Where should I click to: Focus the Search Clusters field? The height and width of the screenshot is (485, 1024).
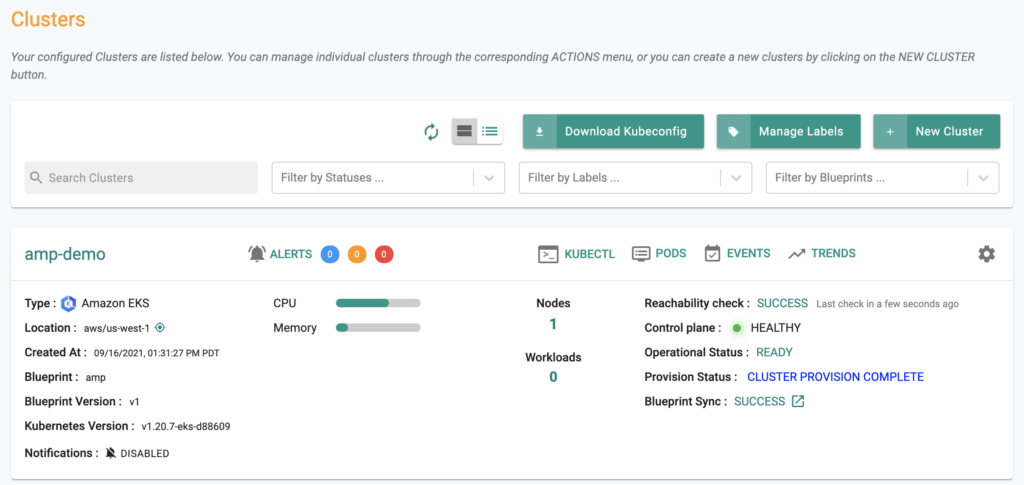[141, 178]
